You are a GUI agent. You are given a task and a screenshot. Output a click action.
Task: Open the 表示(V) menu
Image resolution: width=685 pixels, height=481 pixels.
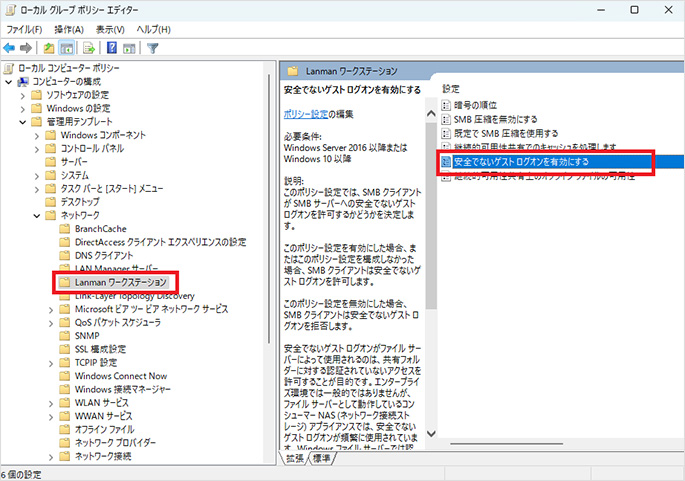[112, 28]
